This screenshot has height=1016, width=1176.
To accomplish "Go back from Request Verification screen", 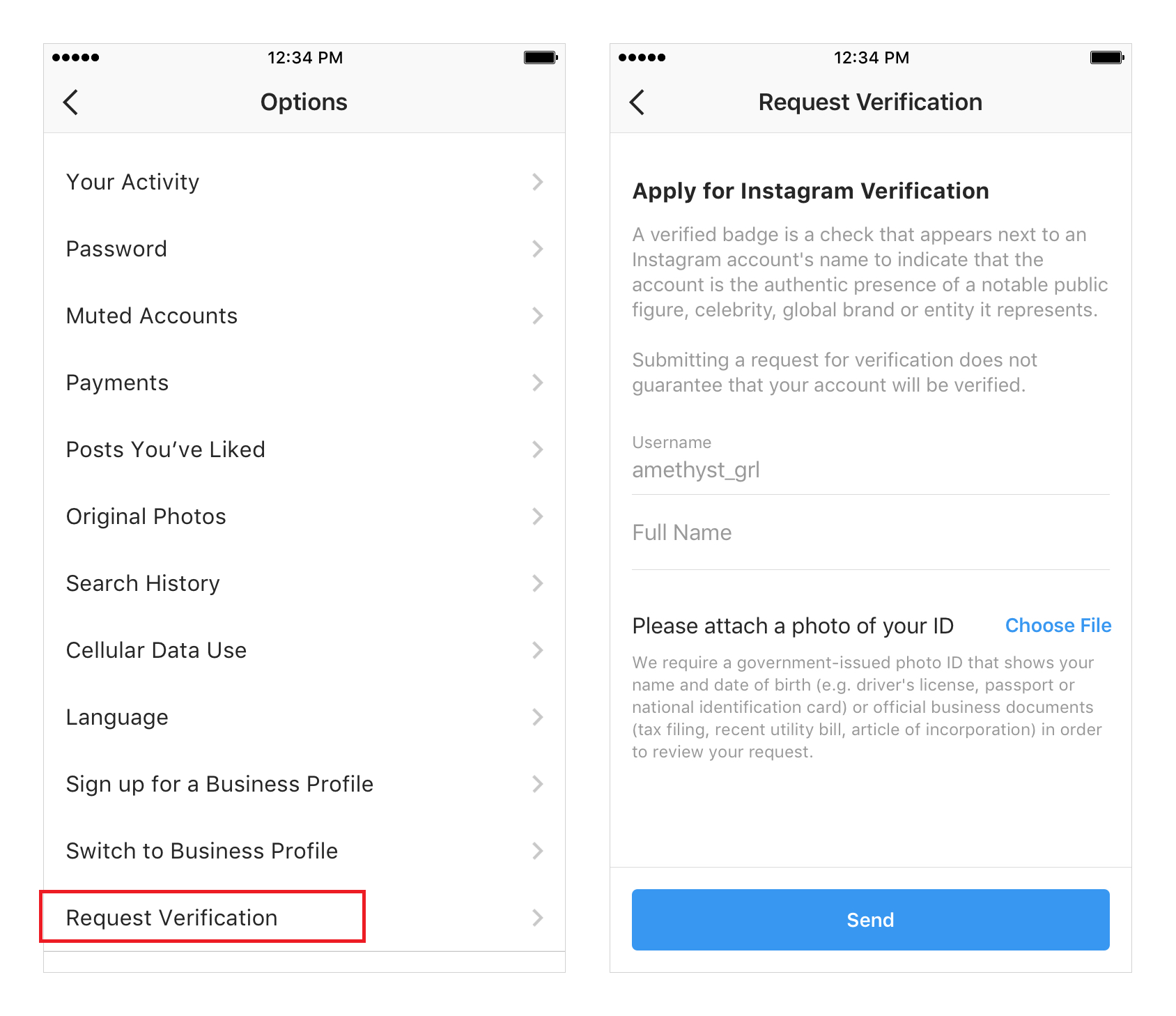I will 637,102.
